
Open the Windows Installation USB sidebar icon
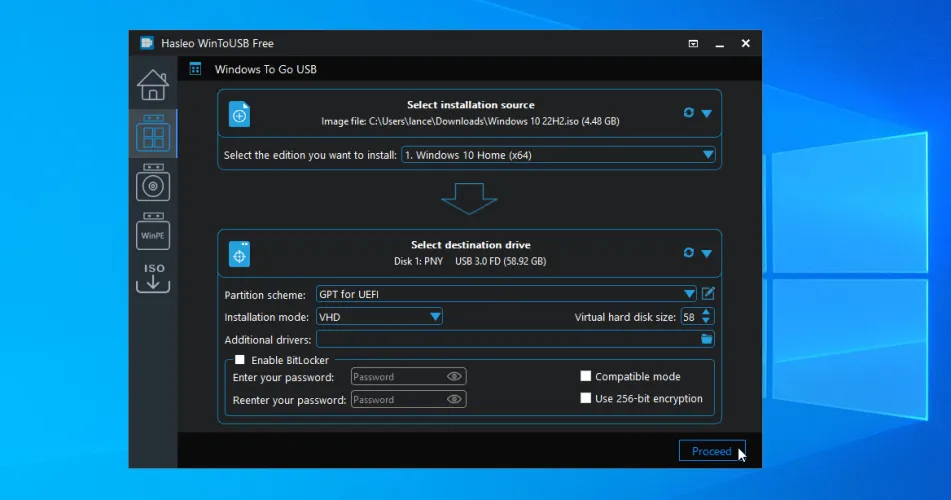tap(153, 183)
